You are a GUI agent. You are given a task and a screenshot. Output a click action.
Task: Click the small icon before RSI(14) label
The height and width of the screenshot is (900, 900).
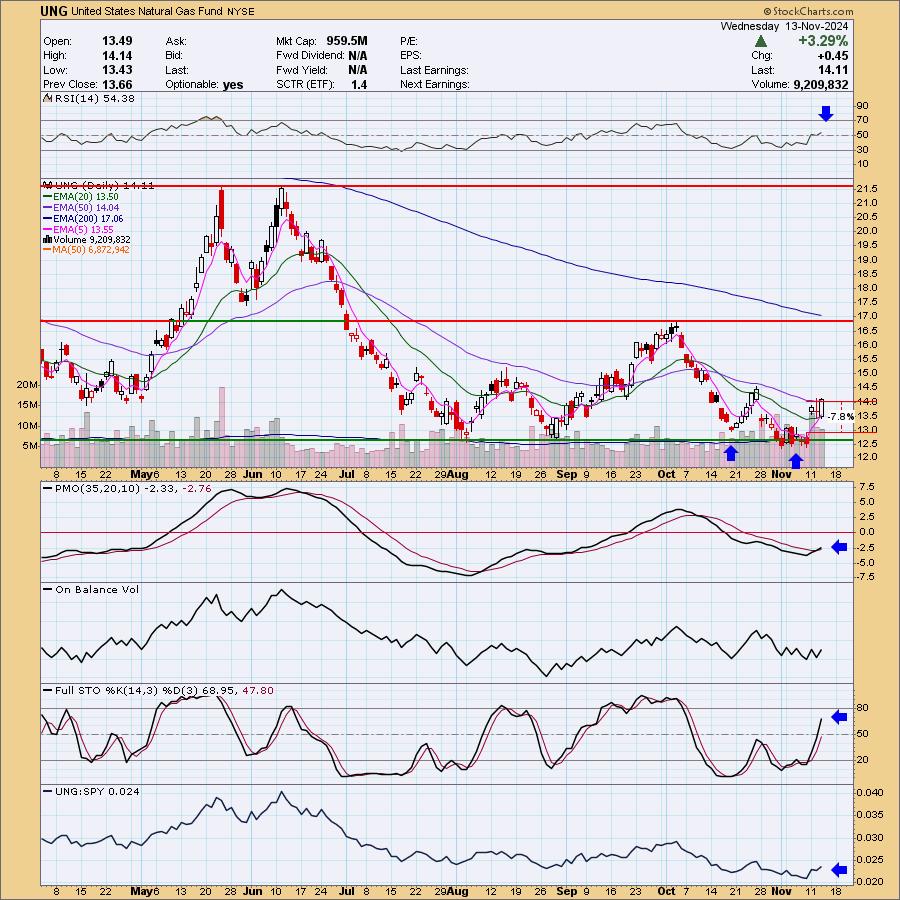(48, 98)
